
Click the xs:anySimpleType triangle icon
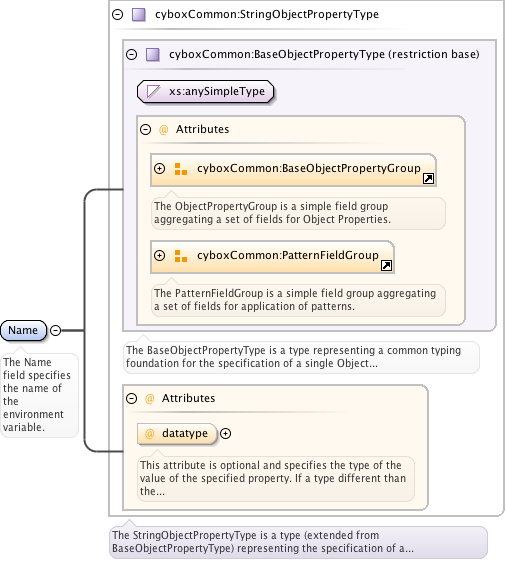[153, 91]
